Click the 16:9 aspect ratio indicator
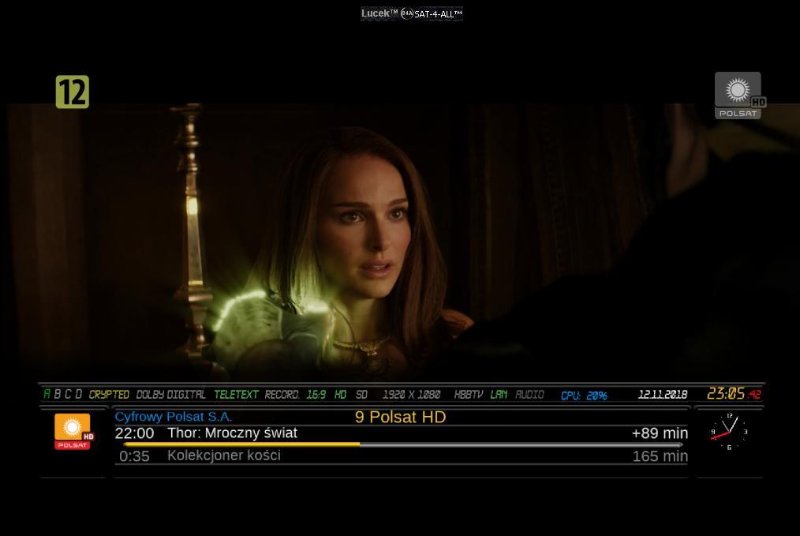The image size is (800, 536). coord(316,394)
